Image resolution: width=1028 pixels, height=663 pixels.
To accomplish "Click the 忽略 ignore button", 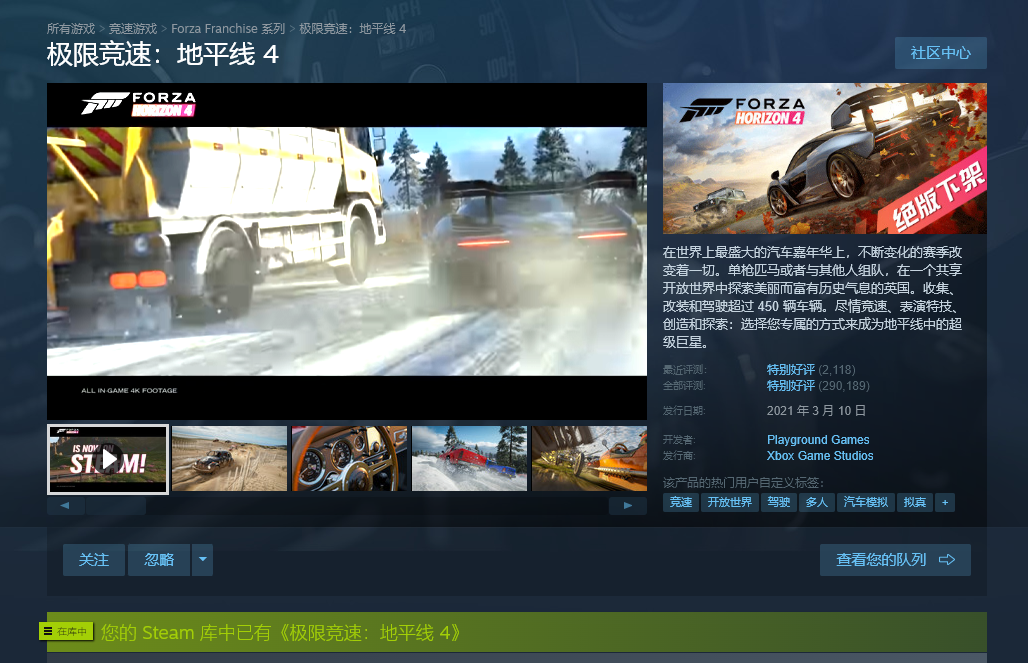I will pos(159,559).
